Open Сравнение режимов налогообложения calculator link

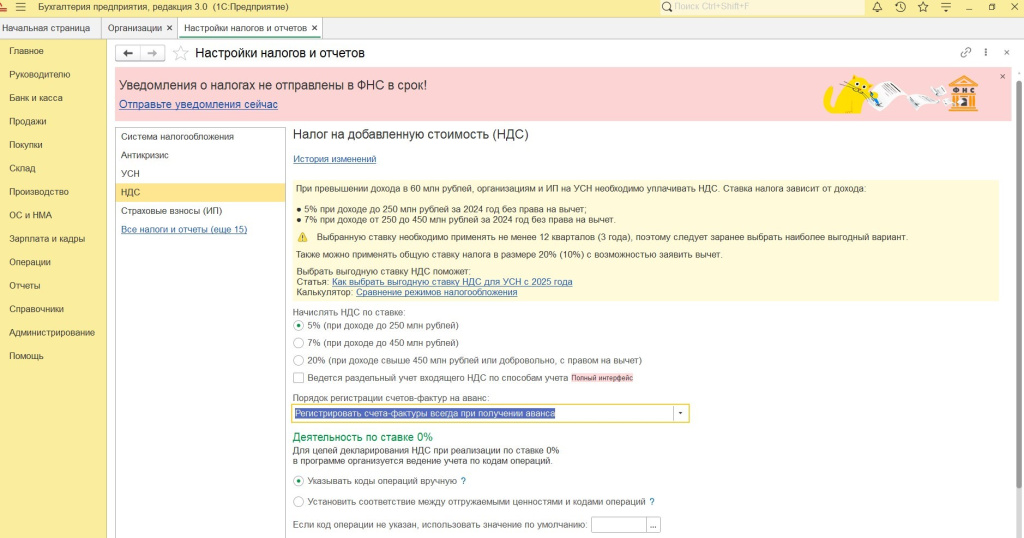point(436,293)
